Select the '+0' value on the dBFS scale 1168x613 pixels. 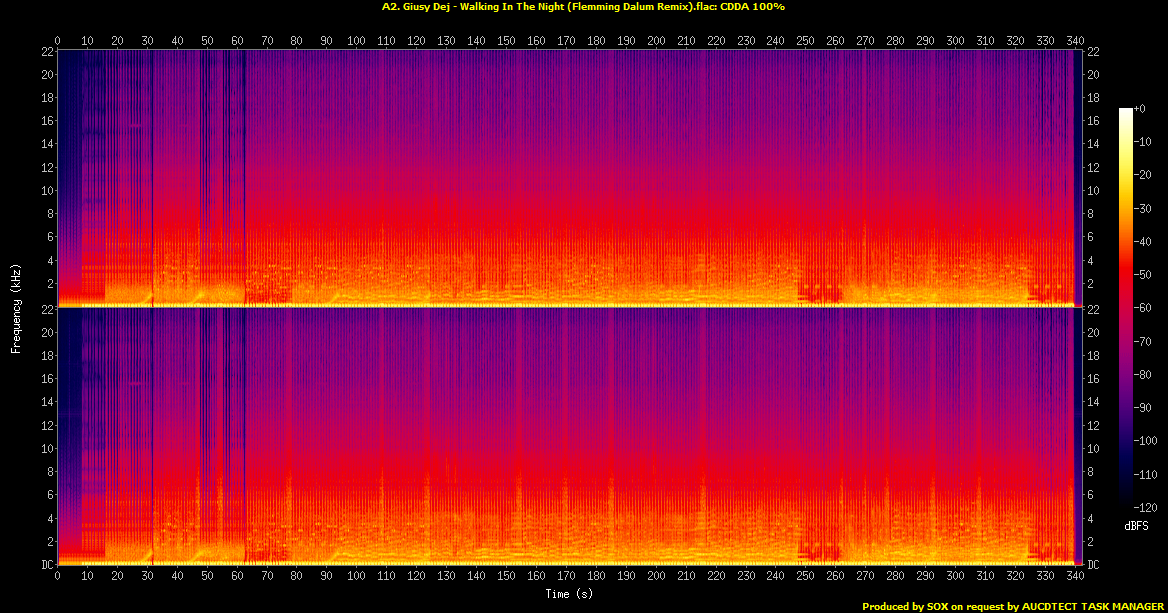(x=1140, y=109)
